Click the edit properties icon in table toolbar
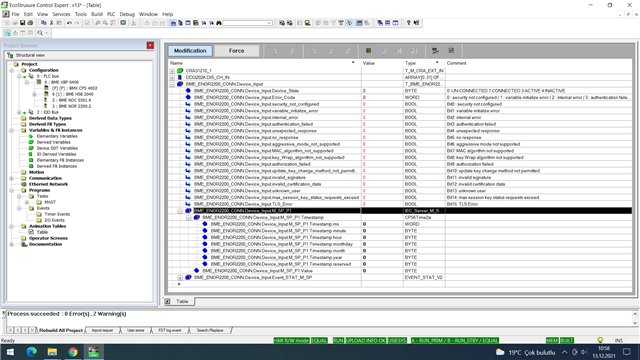Screen dimensions: 640x360 tap(435, 51)
